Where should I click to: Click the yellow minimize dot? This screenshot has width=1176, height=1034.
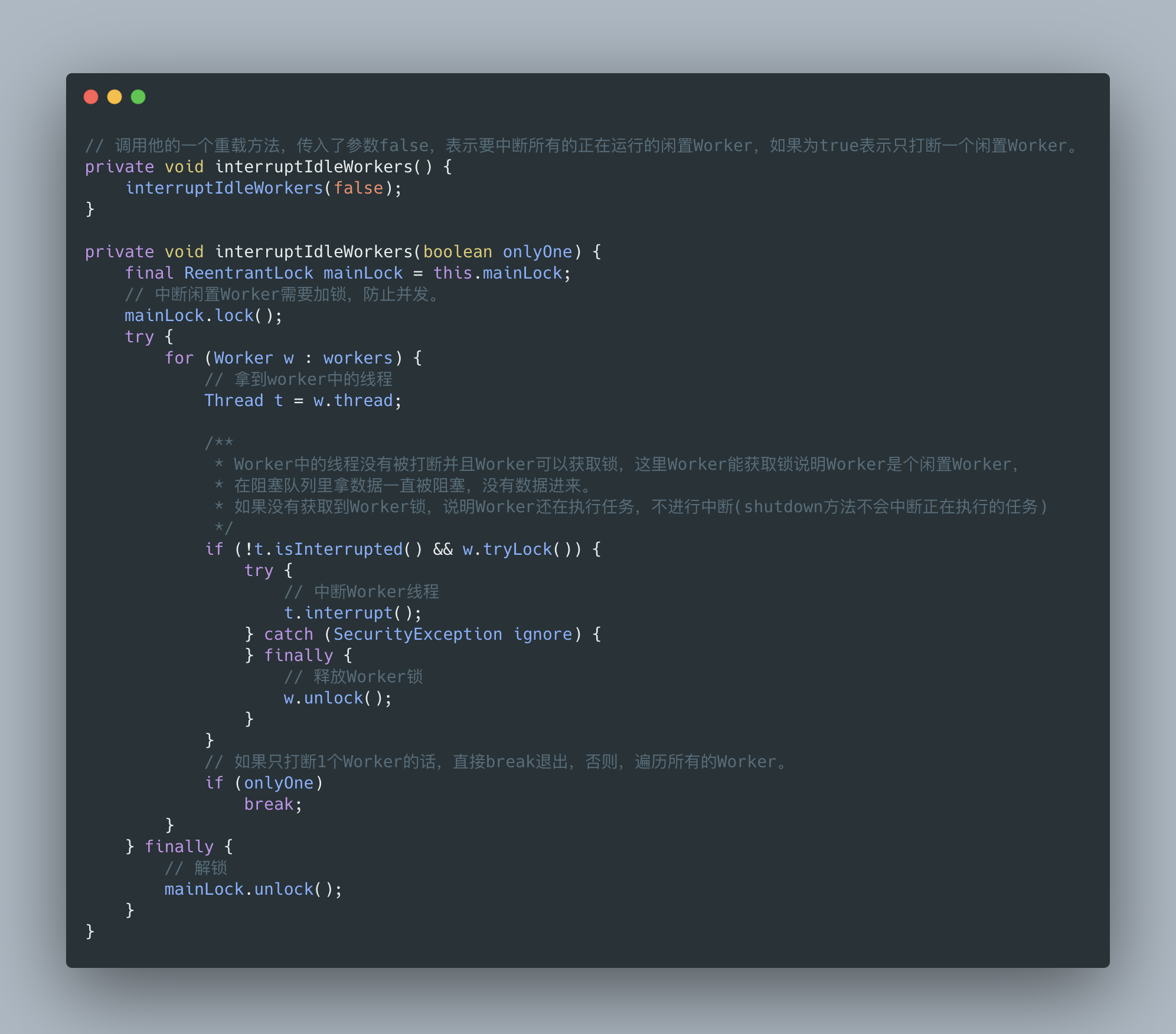pos(115,97)
